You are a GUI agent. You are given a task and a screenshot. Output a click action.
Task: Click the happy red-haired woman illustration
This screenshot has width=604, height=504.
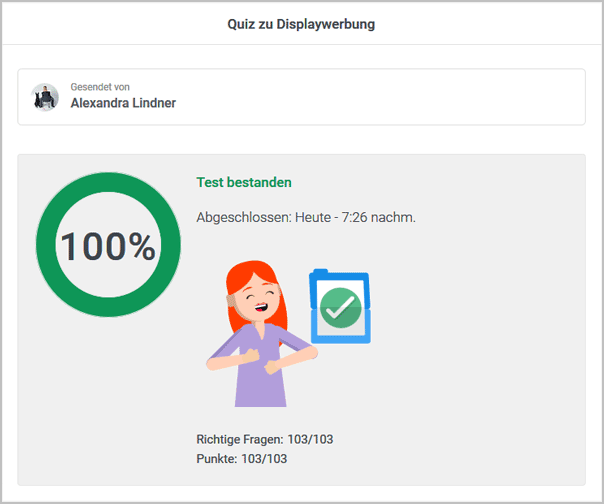coord(262,333)
